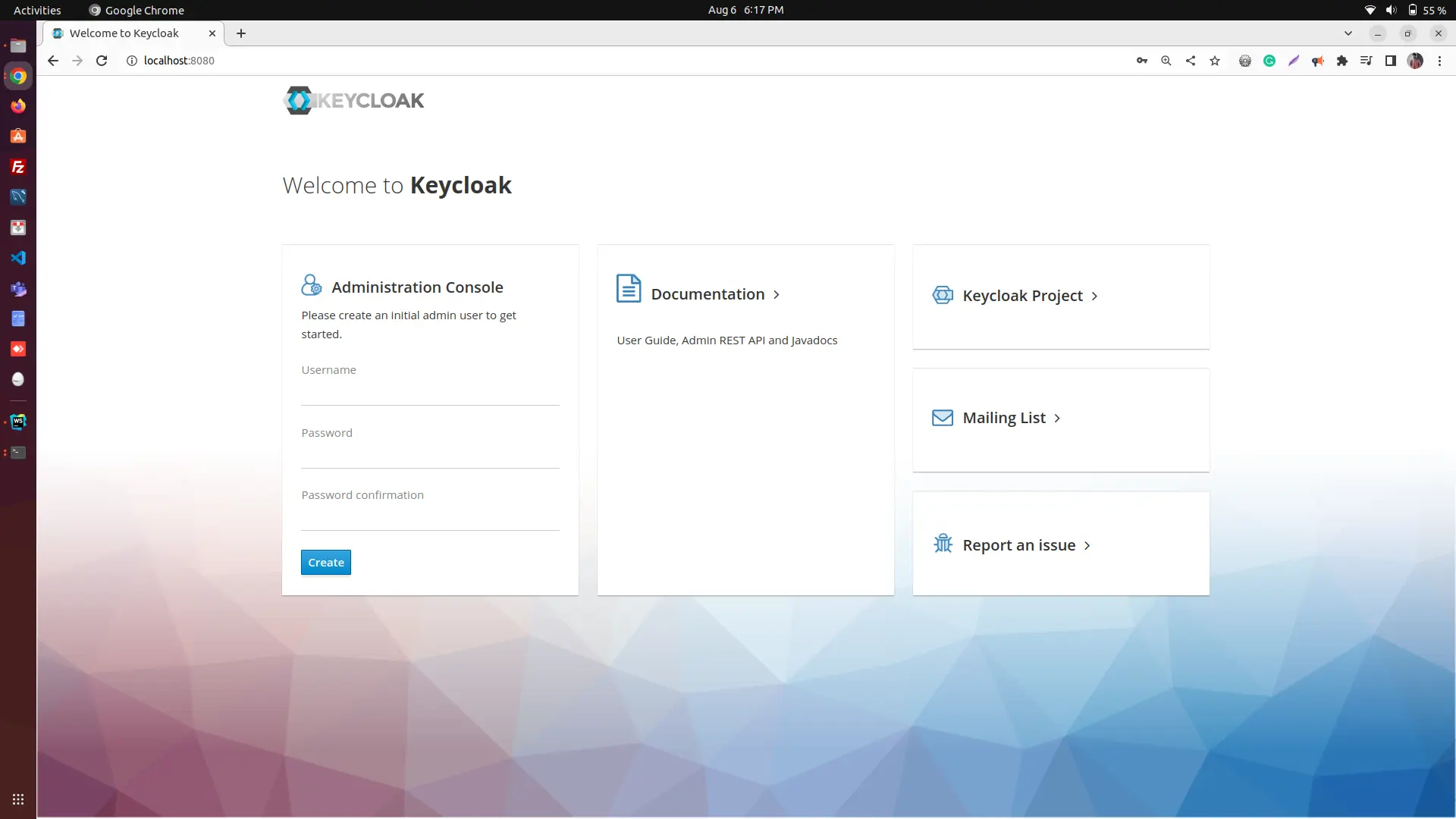Open saved passwords key icon

coord(1142,61)
